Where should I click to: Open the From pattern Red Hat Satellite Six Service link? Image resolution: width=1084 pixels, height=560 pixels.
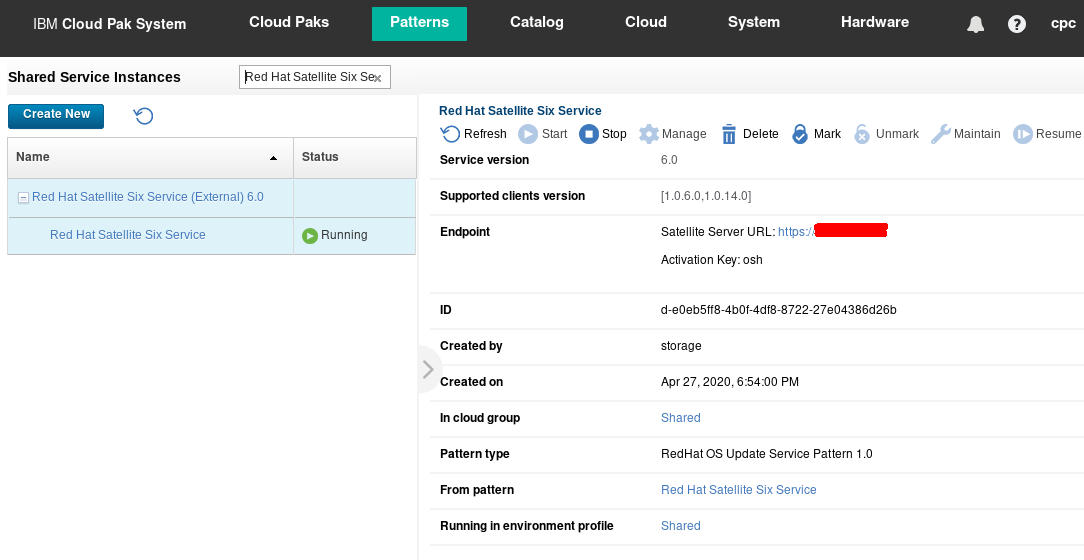738,489
